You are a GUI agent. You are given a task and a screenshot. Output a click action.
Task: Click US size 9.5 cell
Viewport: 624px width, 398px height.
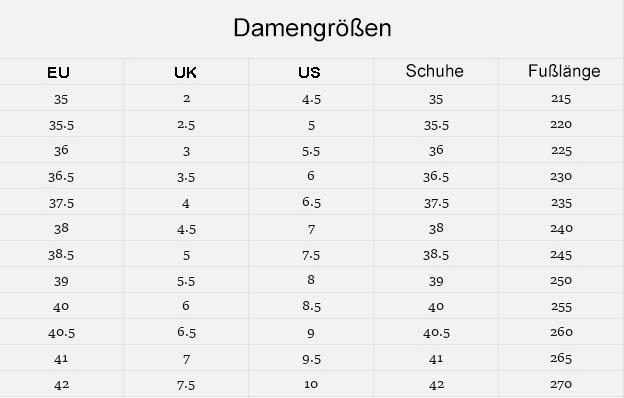click(x=311, y=359)
